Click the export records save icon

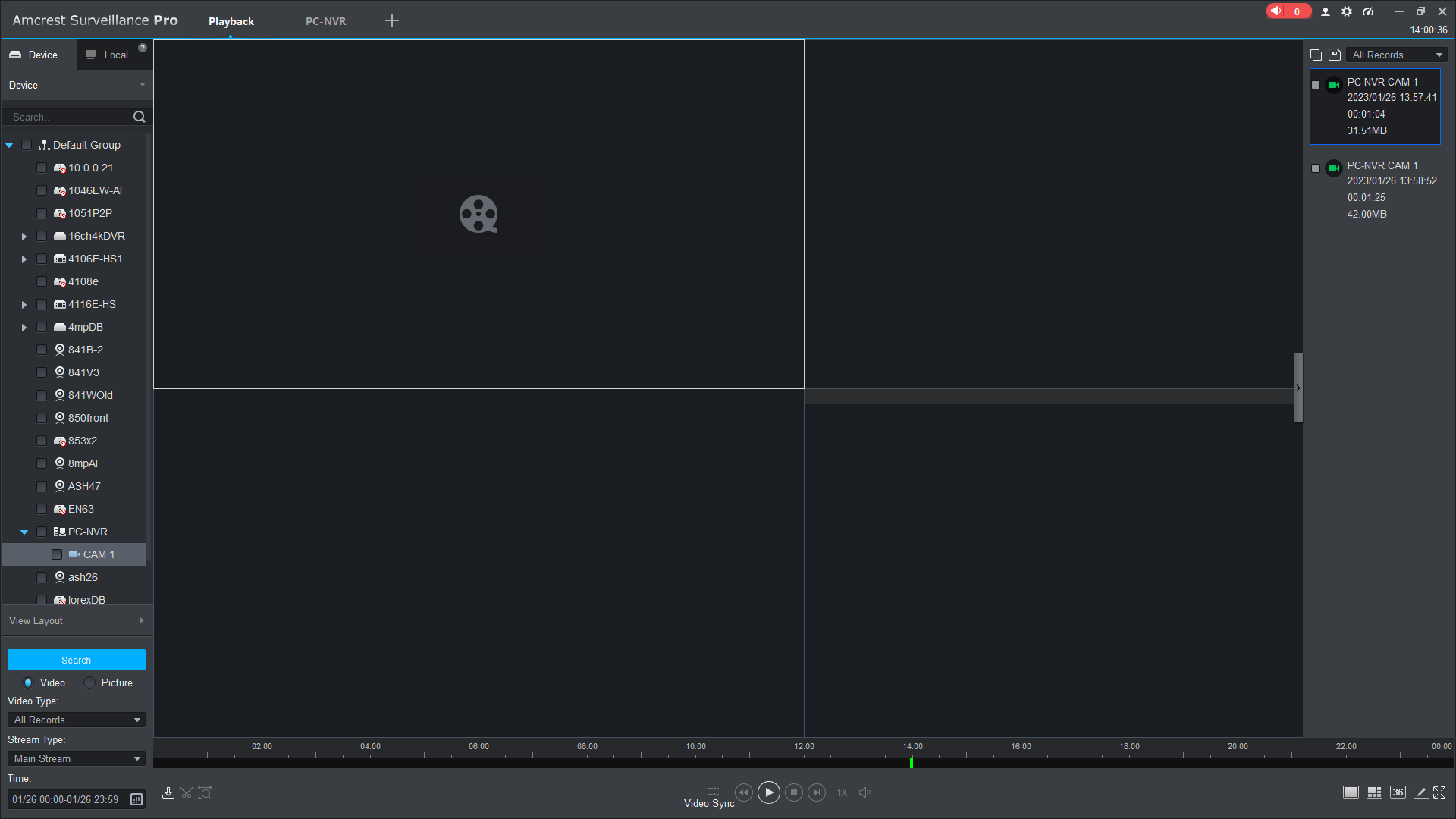(x=1335, y=55)
